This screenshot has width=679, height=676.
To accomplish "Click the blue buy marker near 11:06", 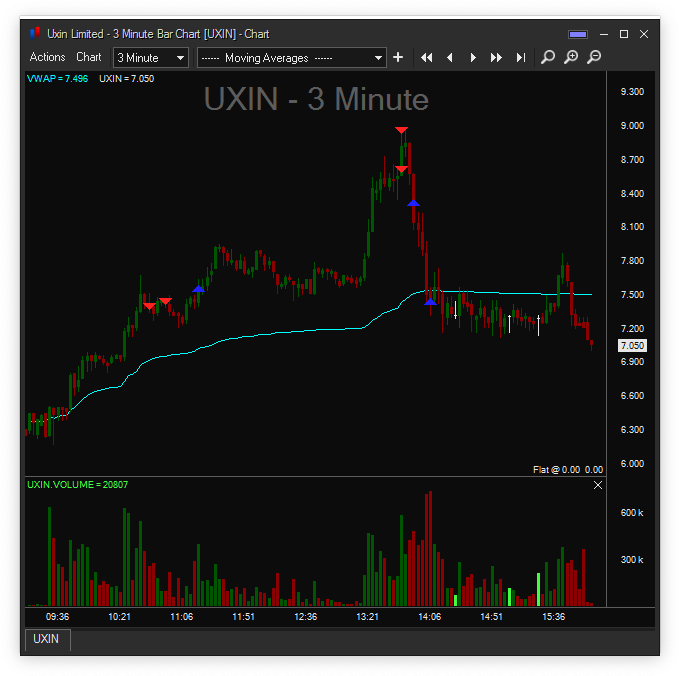I will (198, 289).
